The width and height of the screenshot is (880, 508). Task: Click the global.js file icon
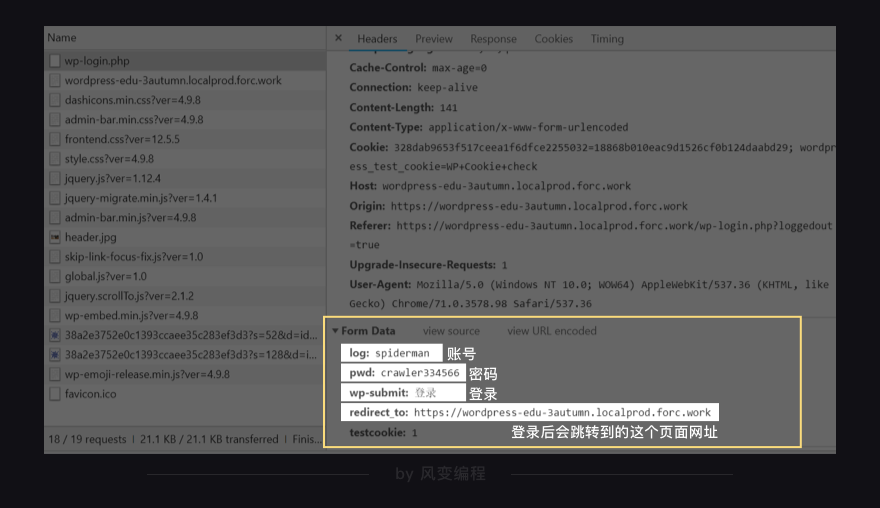[x=54, y=277]
